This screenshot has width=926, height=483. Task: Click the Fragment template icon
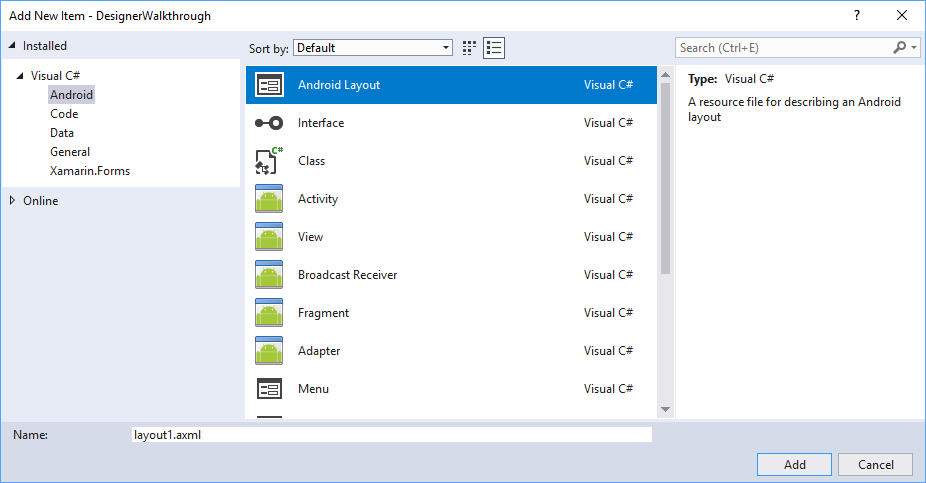pyautogui.click(x=269, y=313)
